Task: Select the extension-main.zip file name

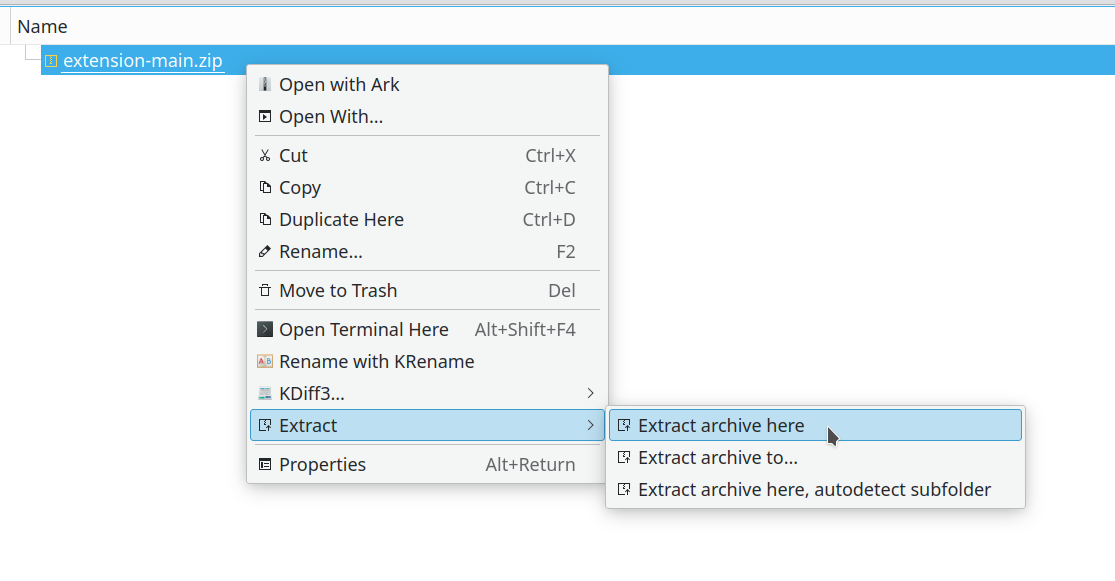Action: coord(142,61)
